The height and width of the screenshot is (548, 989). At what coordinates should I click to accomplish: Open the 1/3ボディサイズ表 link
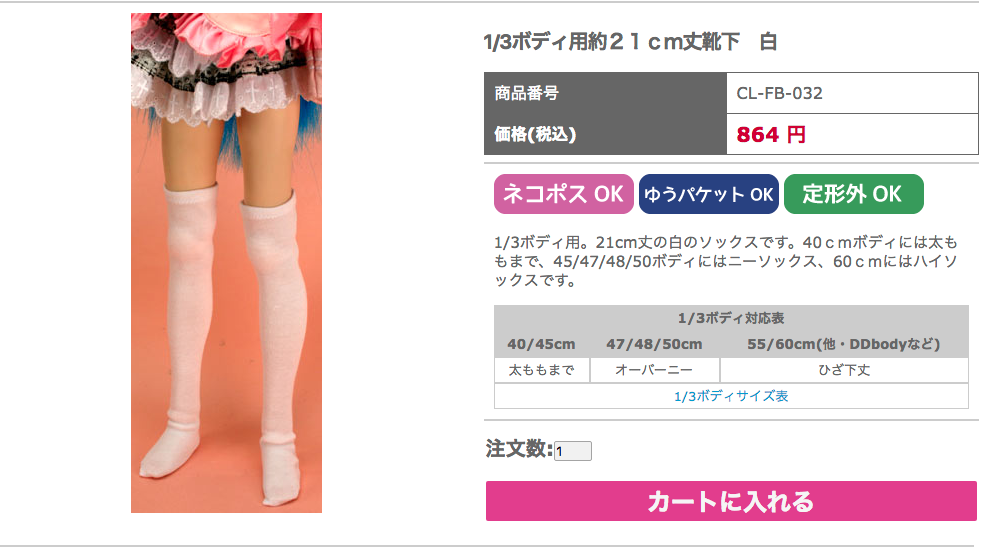(x=731, y=396)
